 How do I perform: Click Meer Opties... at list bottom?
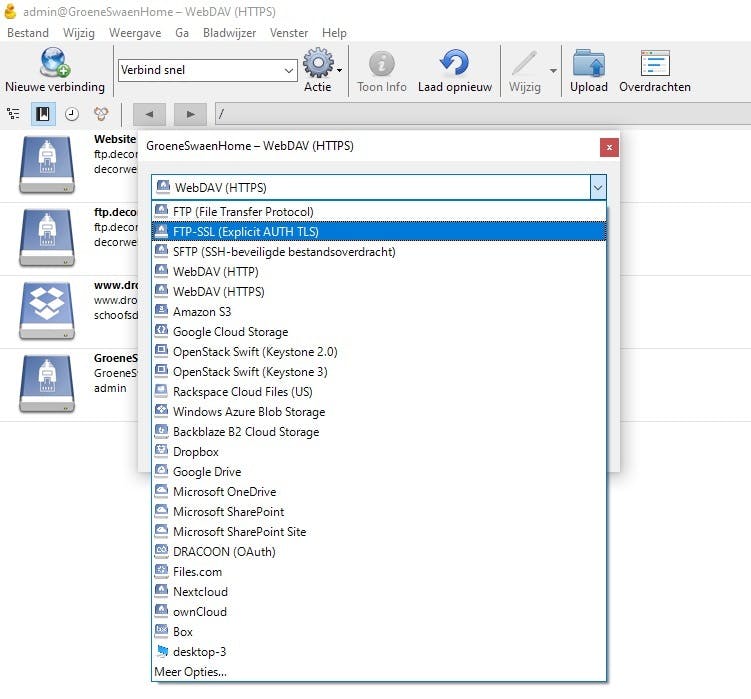tap(190, 672)
